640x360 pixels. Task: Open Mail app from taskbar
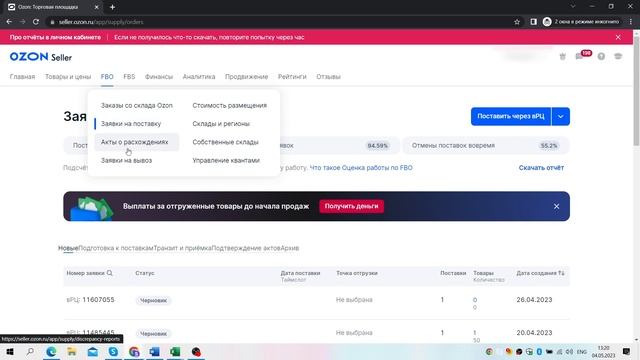coord(93,351)
